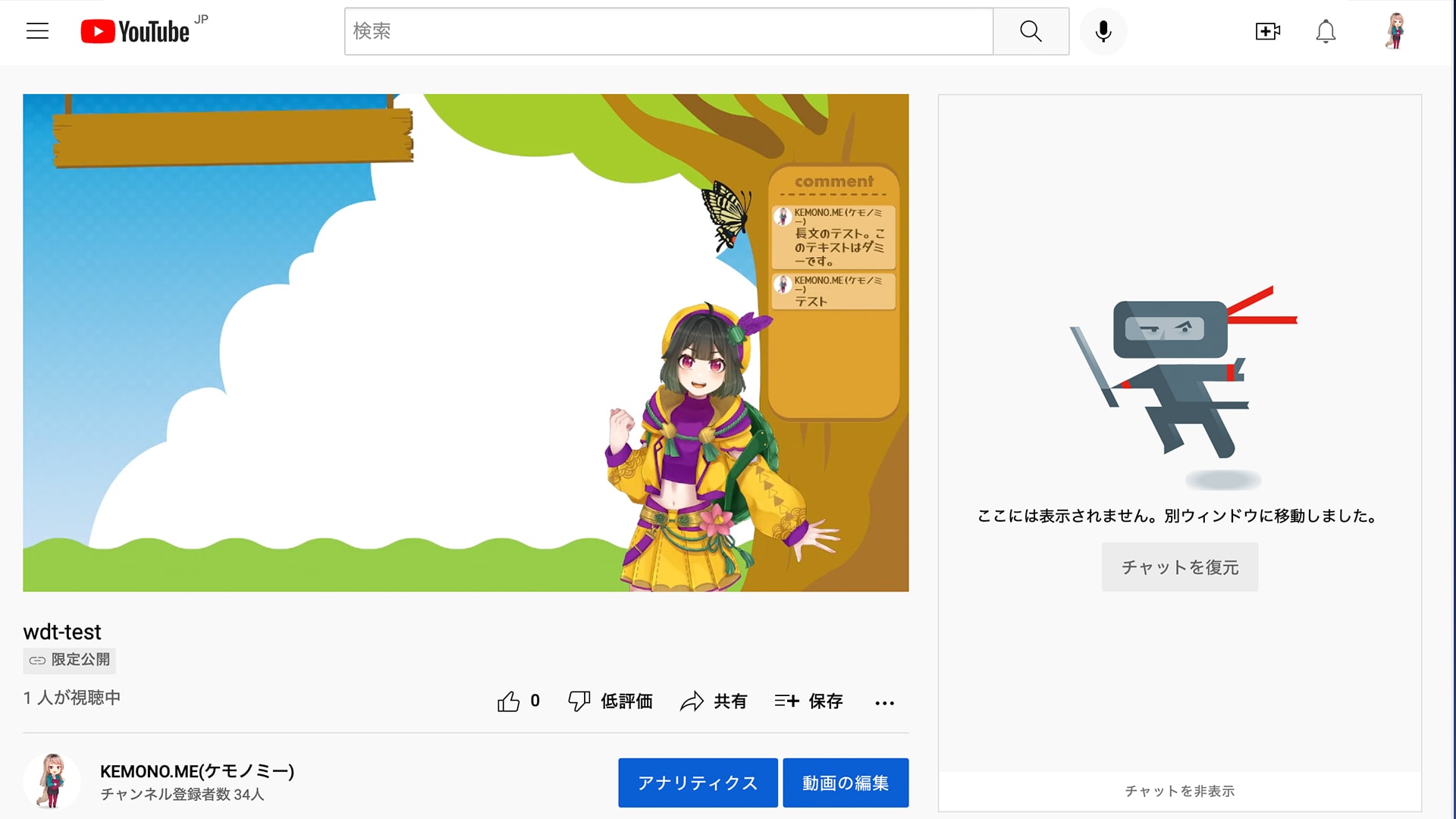
Task: Click the 検索 search input field
Action: tap(667, 31)
